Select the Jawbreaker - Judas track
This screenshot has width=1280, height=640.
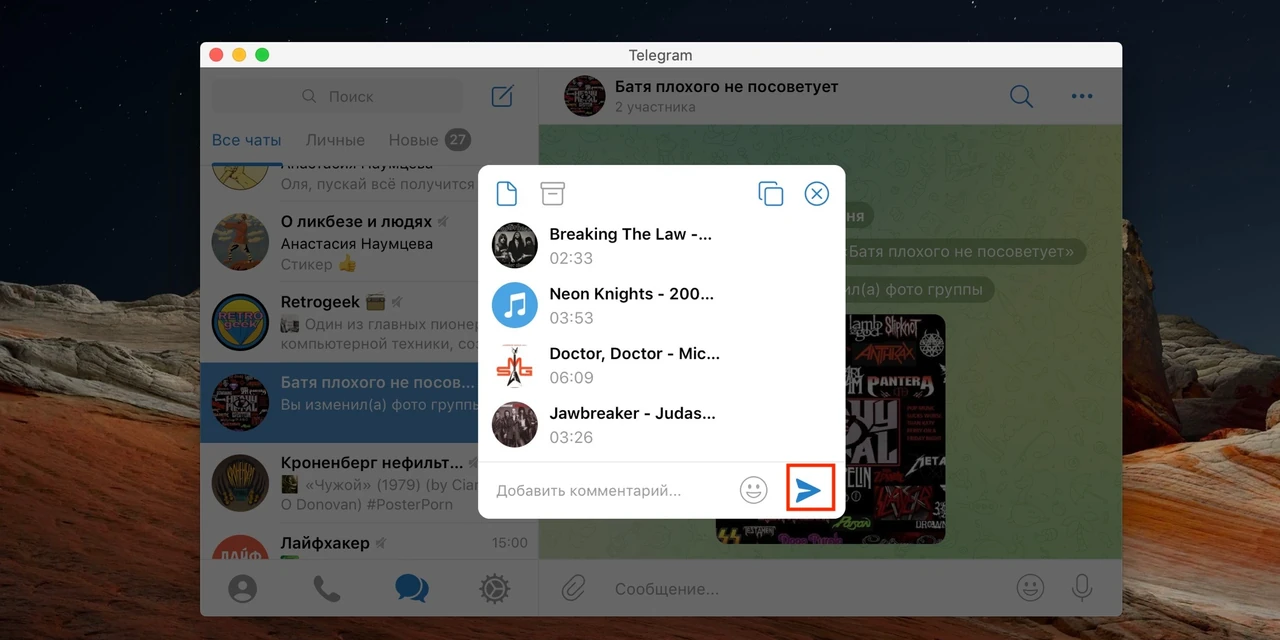coord(661,424)
